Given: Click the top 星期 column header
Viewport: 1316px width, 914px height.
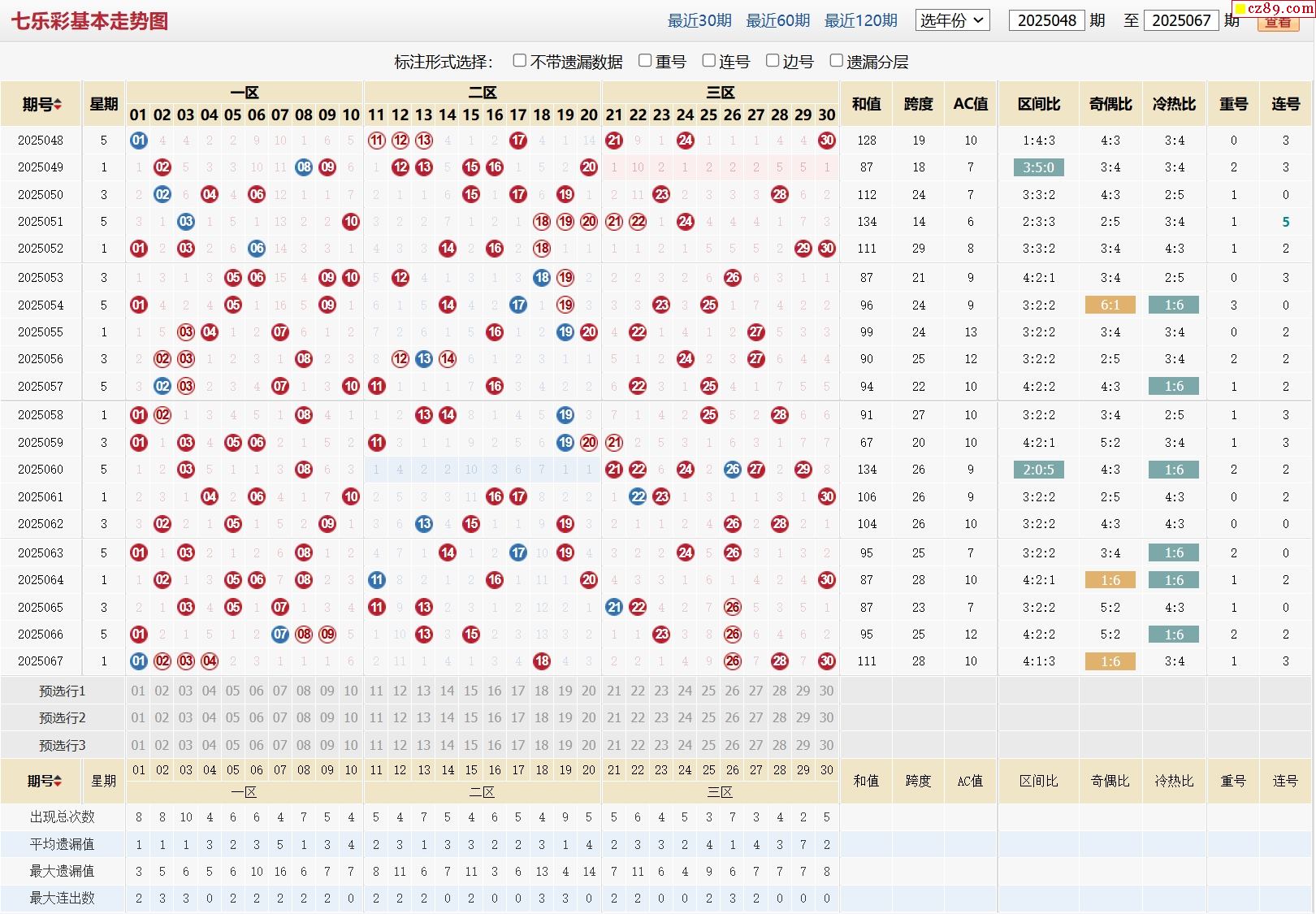Looking at the screenshot, I should coord(104,104).
